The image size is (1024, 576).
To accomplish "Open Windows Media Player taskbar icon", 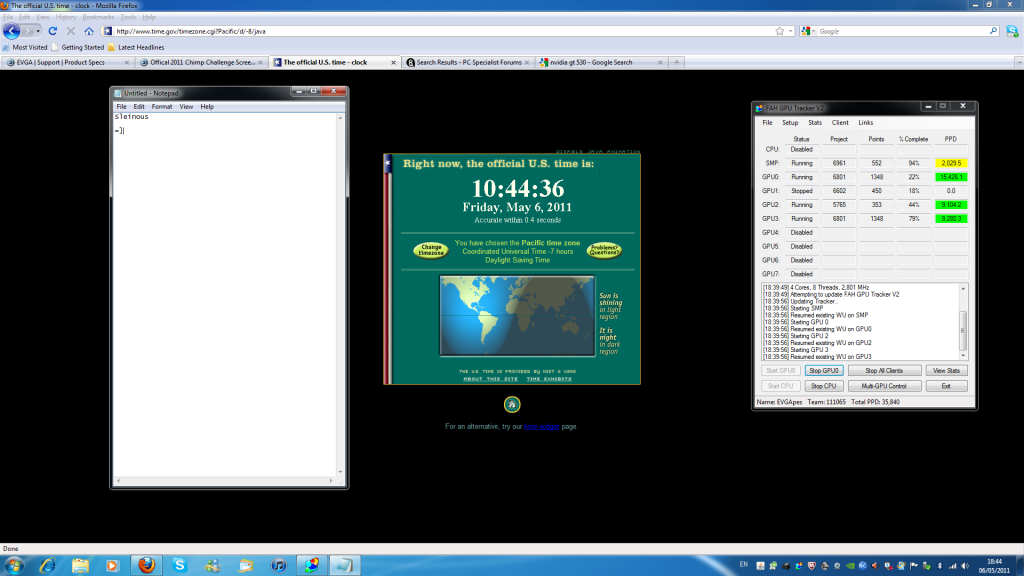I will coord(112,564).
